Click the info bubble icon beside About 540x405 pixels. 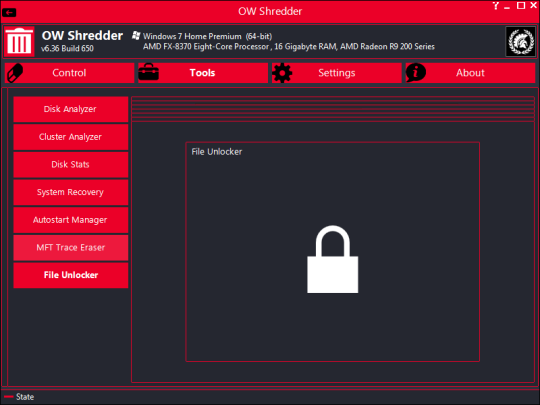tap(416, 73)
